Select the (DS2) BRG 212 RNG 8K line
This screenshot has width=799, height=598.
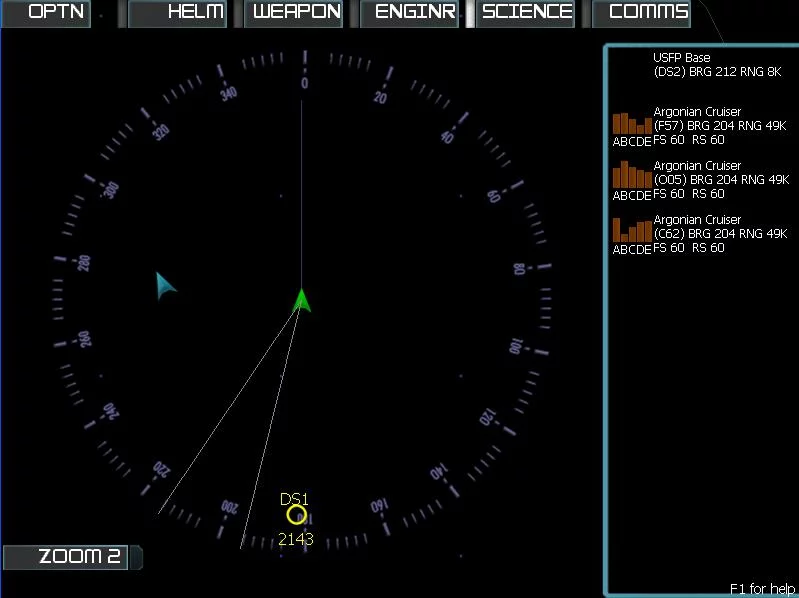click(x=717, y=72)
